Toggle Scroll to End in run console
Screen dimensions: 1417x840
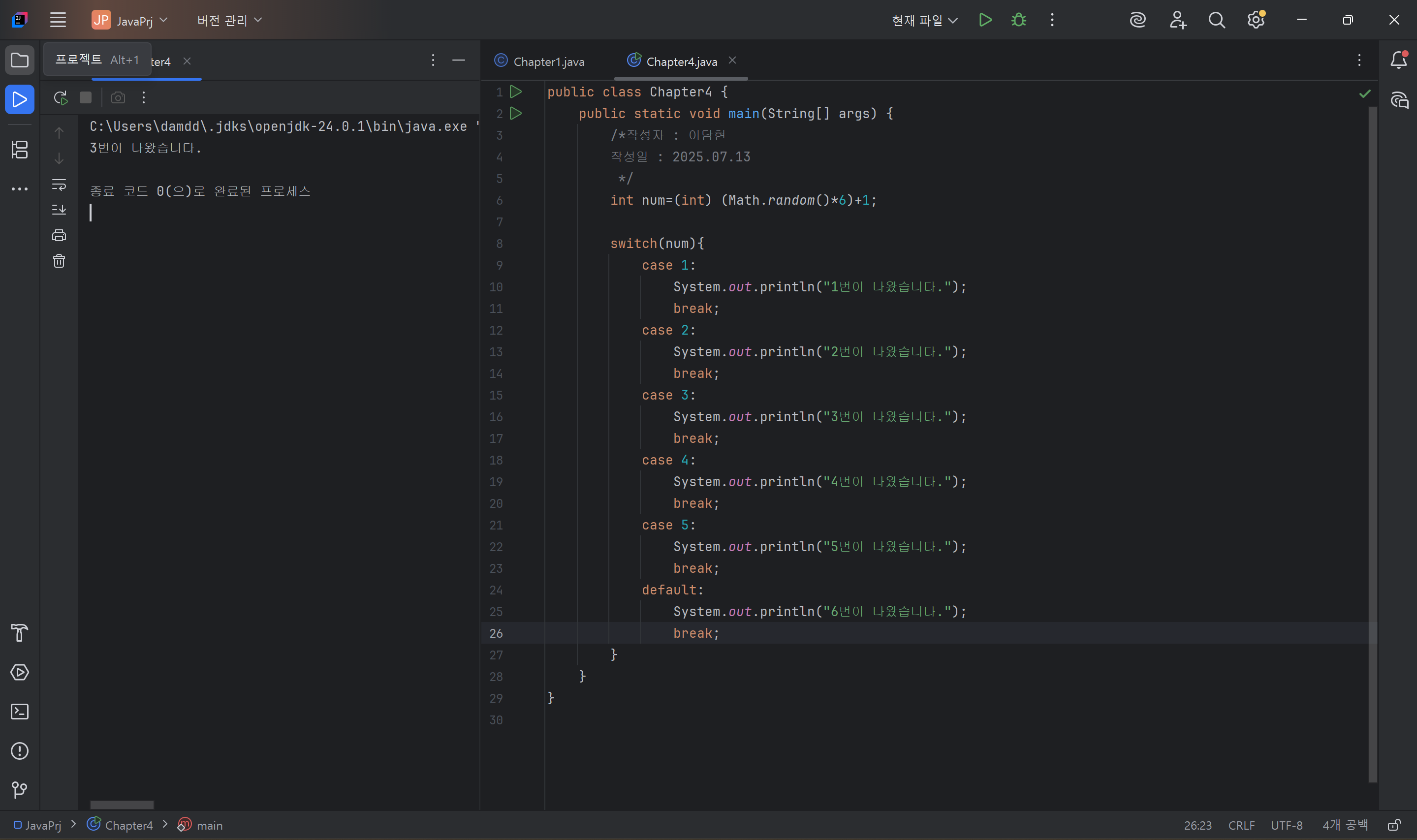(x=59, y=210)
